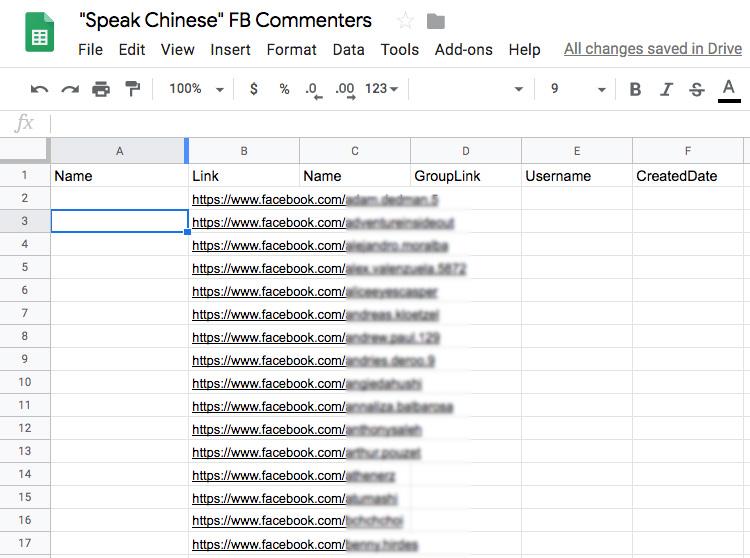Screen dimensions: 750x558
Task: Open the Google Sheets home icon
Action: click(x=39, y=32)
